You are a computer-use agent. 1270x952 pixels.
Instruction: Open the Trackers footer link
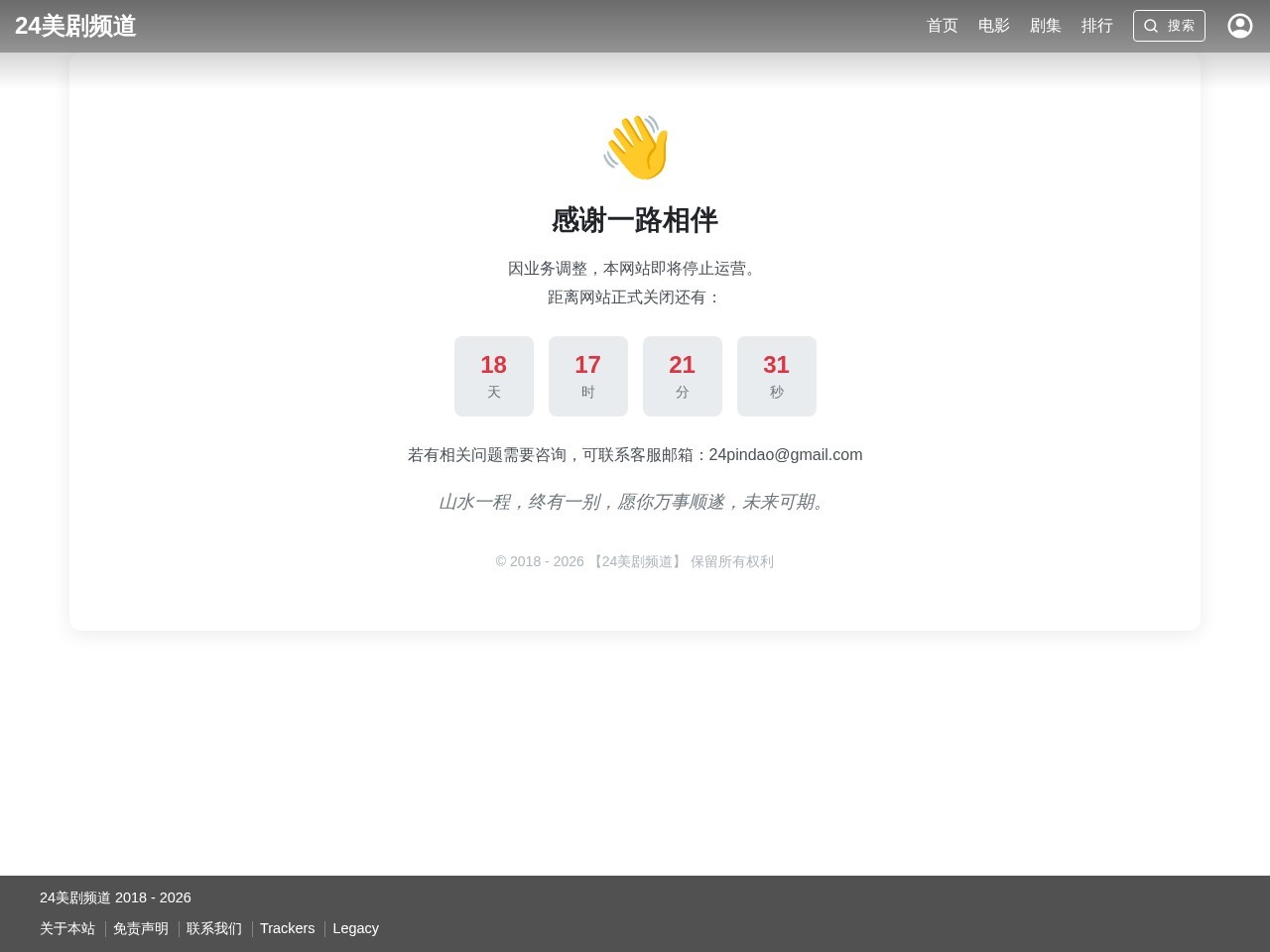click(x=287, y=928)
